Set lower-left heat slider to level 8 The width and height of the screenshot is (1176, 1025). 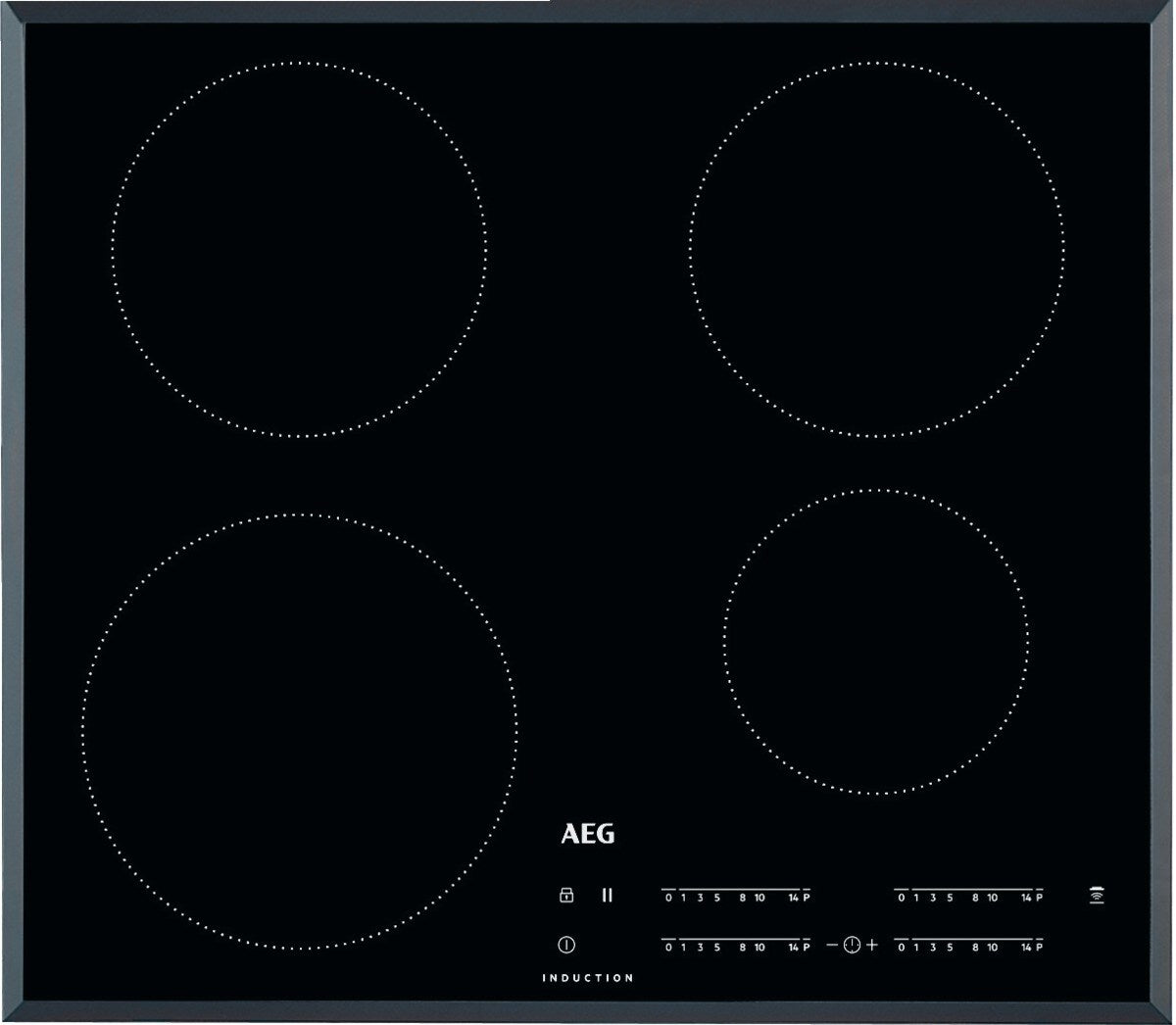click(743, 948)
